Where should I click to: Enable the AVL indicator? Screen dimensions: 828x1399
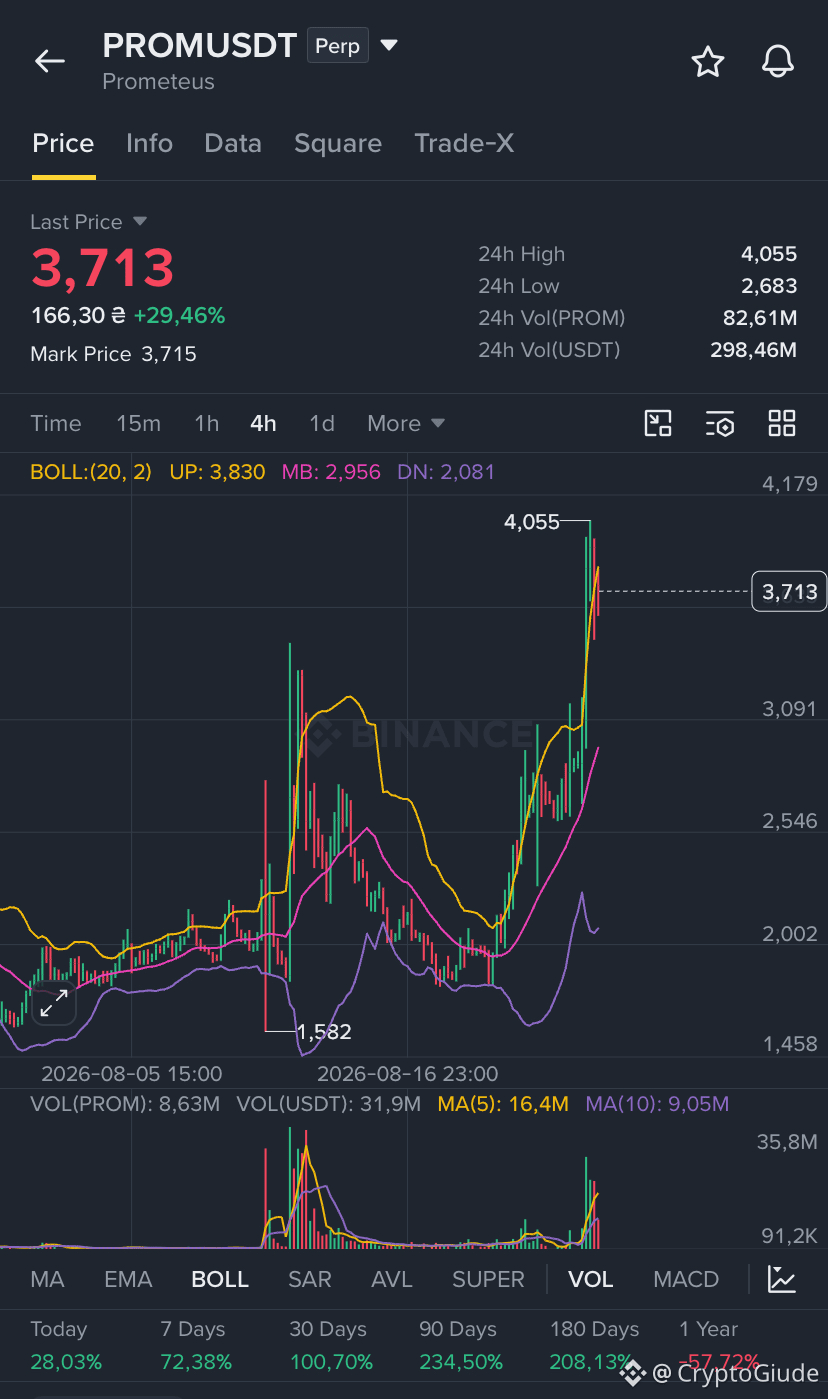392,1279
